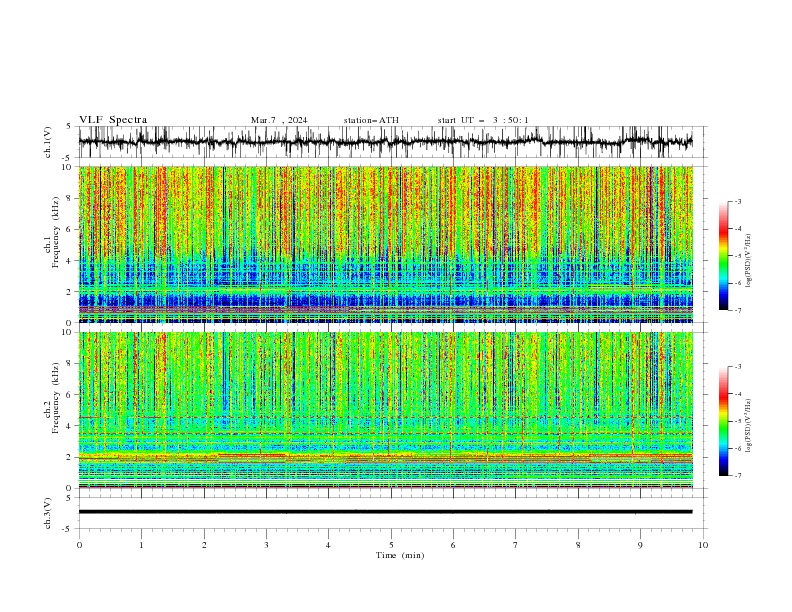The height and width of the screenshot is (612, 792).
Task: Click the ch.1 voltage waveform trace
Action: [385, 142]
